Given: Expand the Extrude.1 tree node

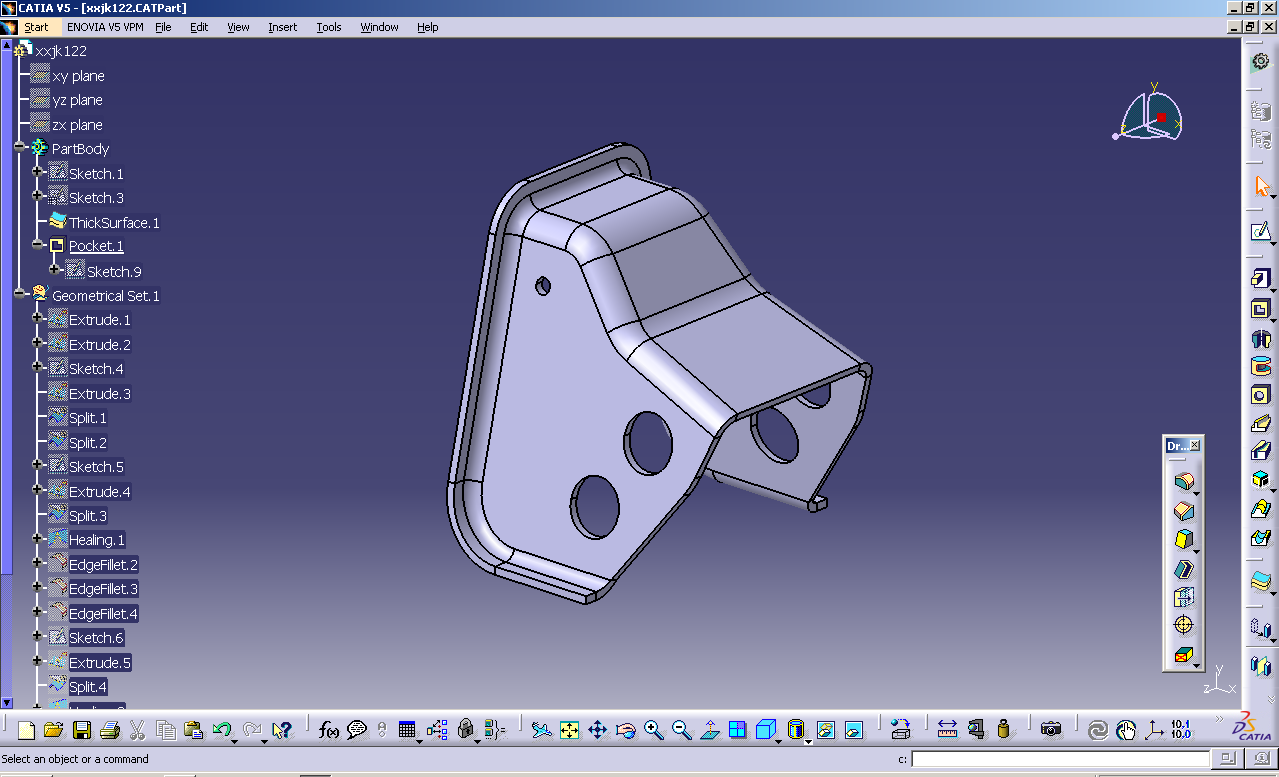Looking at the screenshot, I should click(37, 319).
